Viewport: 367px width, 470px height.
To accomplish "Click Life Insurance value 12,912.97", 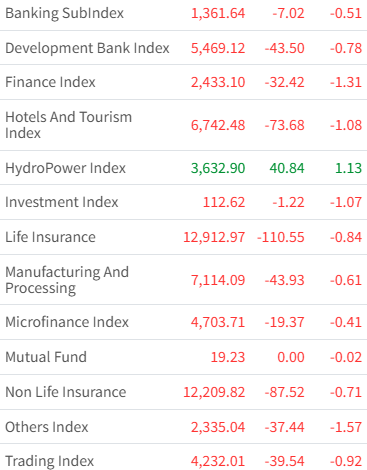I will click(x=214, y=237).
